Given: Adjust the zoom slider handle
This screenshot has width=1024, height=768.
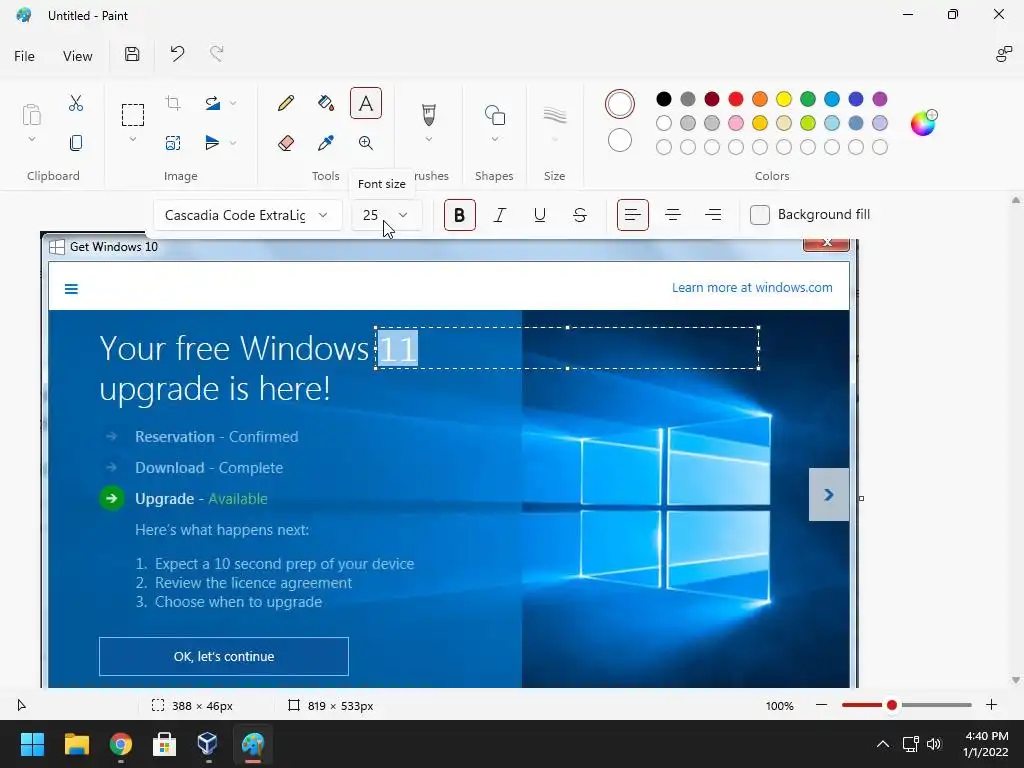Looking at the screenshot, I should point(891,705).
